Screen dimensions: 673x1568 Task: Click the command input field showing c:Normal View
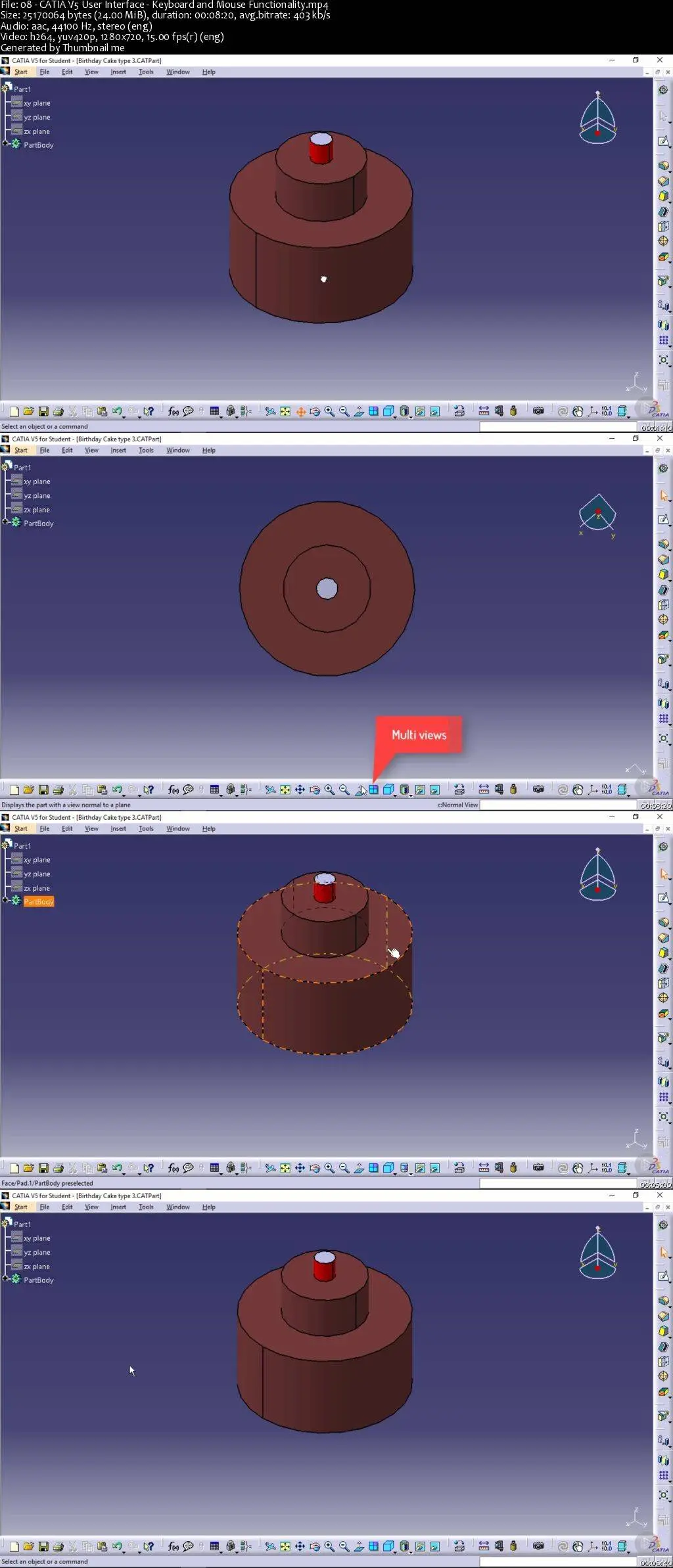tap(558, 805)
